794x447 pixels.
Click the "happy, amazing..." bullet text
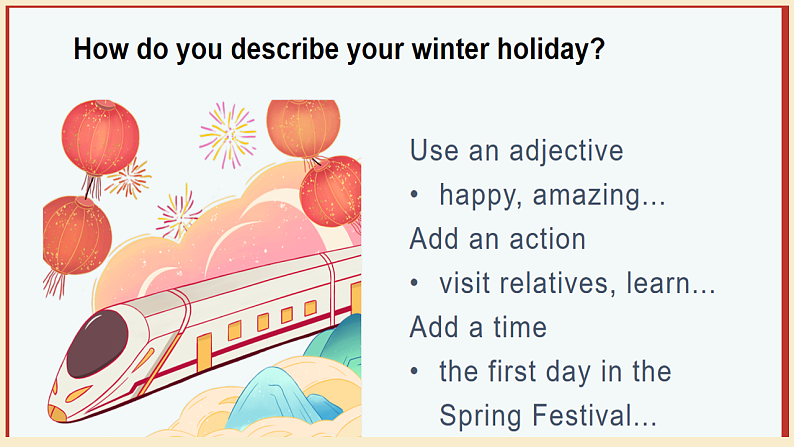point(552,196)
